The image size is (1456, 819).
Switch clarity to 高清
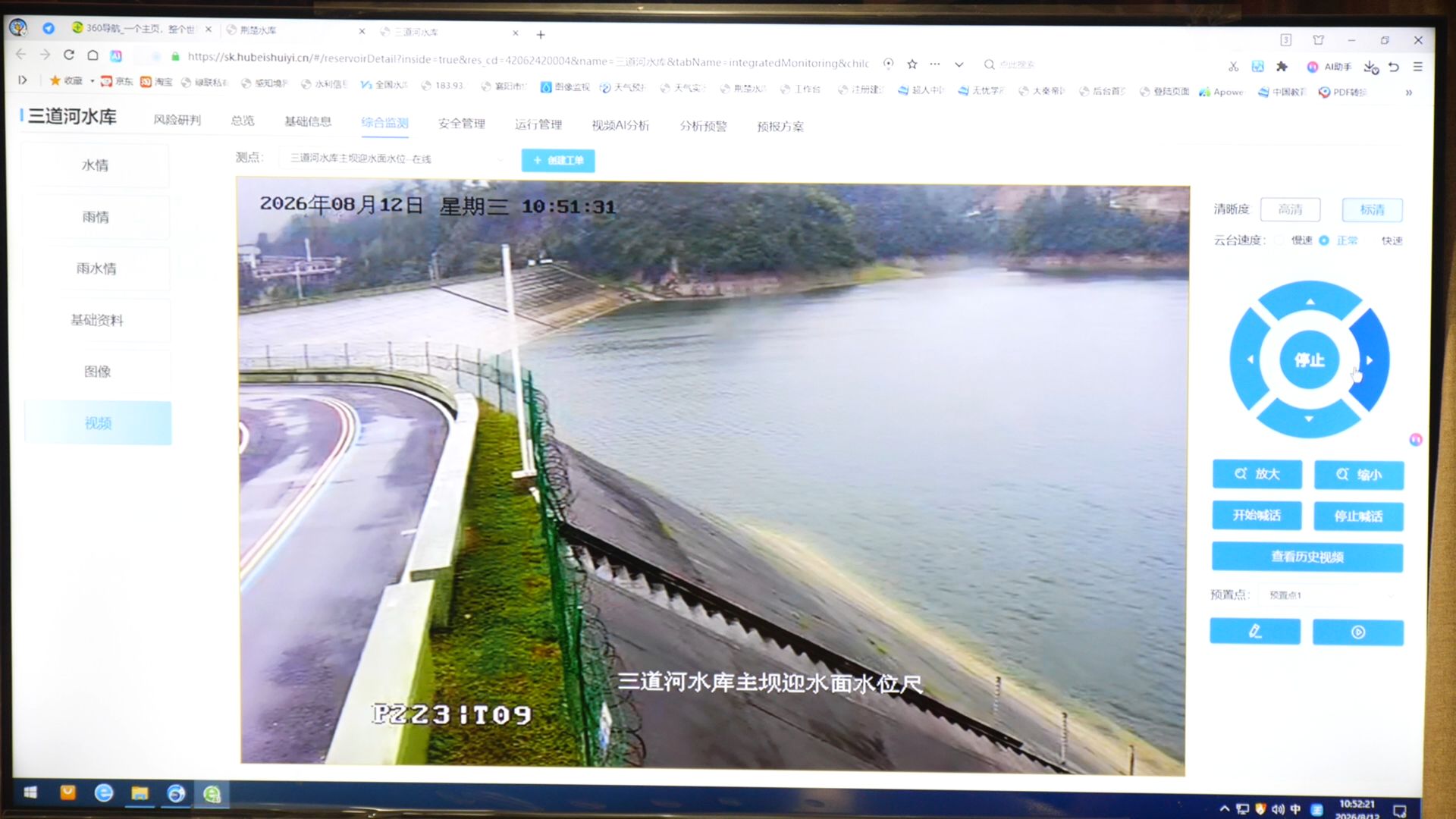1290,209
